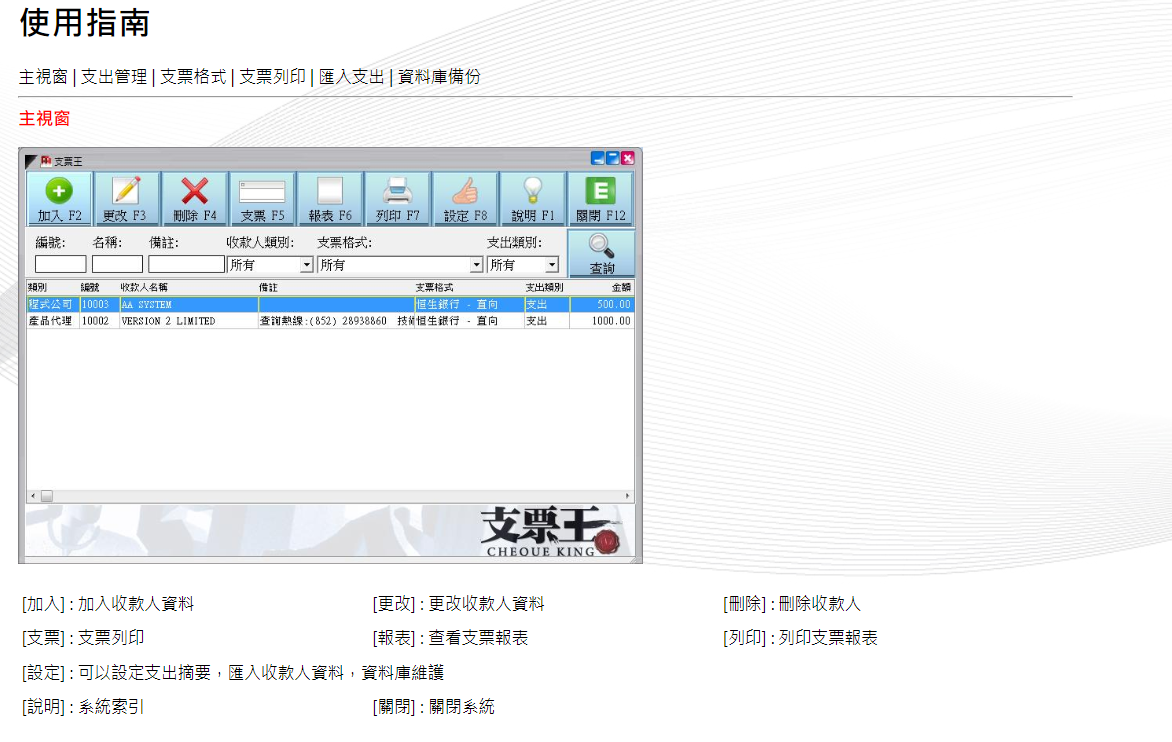Visit the 資料庫備份 backup guide link

pos(438,76)
